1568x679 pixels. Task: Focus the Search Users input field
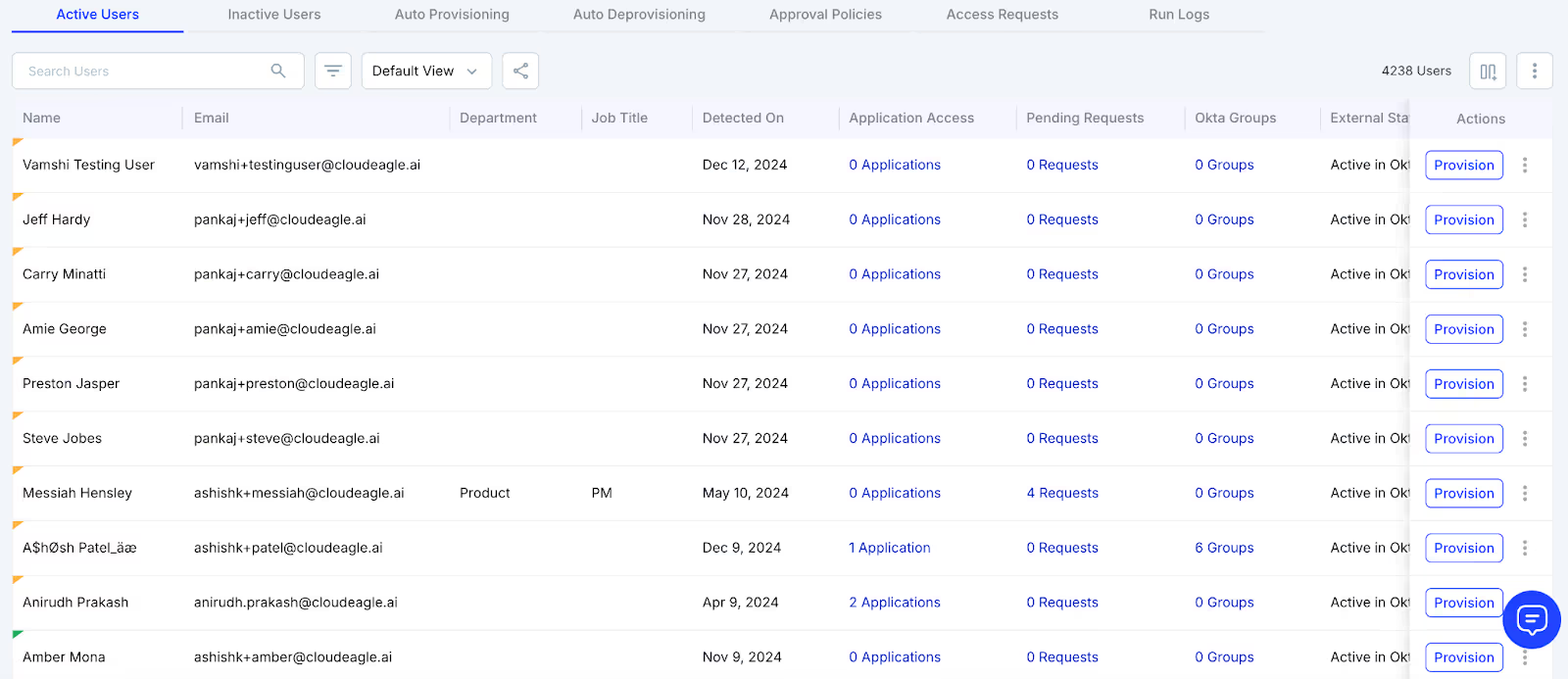tap(142, 71)
